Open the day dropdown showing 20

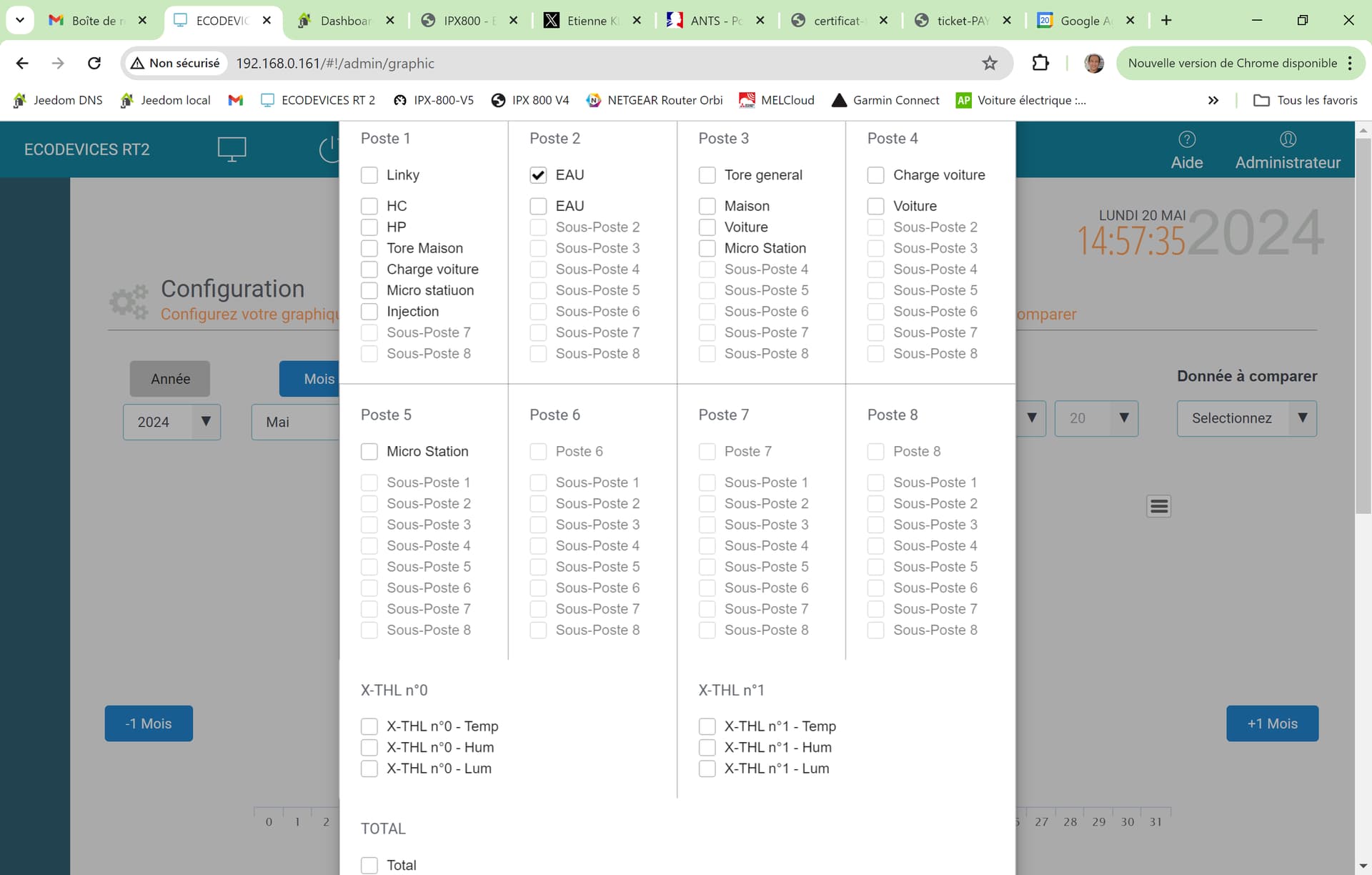[1096, 418]
